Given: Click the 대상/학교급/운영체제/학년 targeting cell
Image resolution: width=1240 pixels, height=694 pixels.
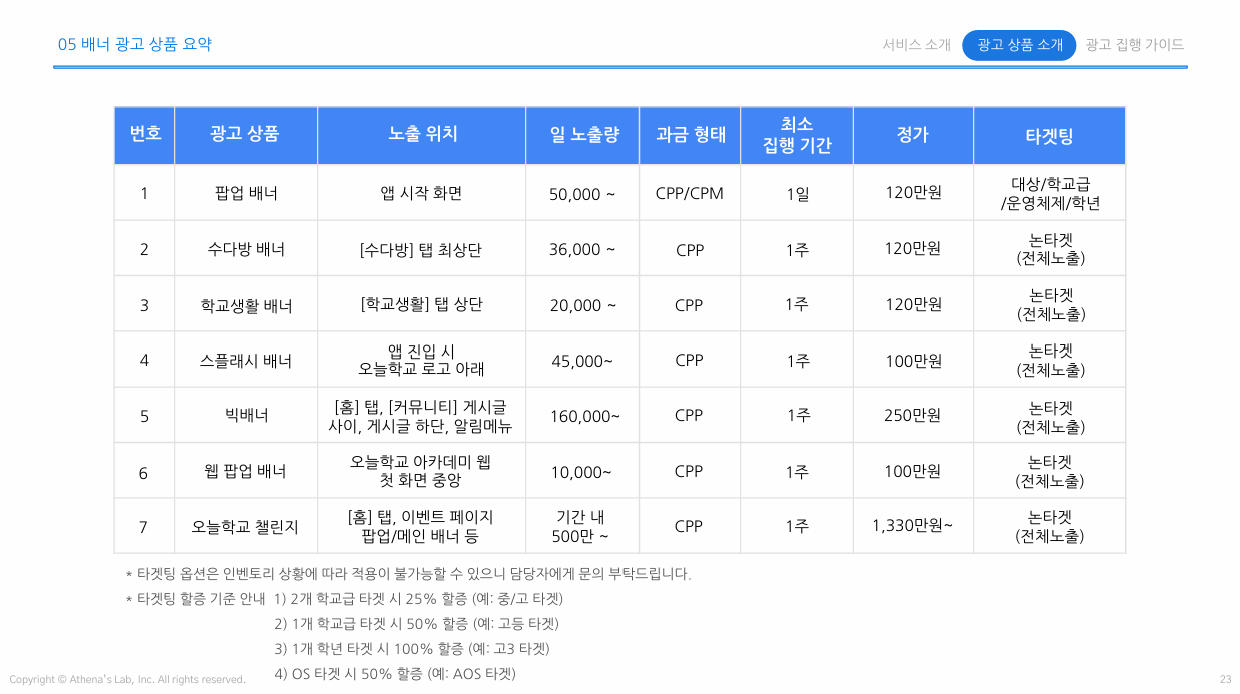Looking at the screenshot, I should point(1050,193).
